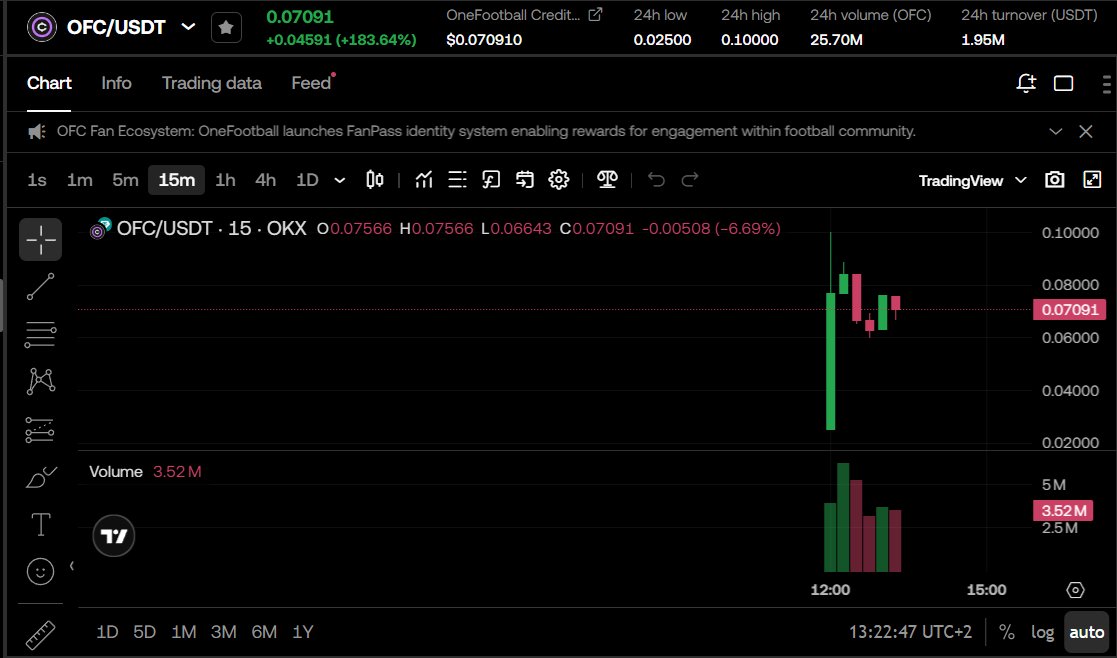Viewport: 1117px width, 658px height.
Task: Expand the announcement banner chevron
Action: pos(1056,132)
